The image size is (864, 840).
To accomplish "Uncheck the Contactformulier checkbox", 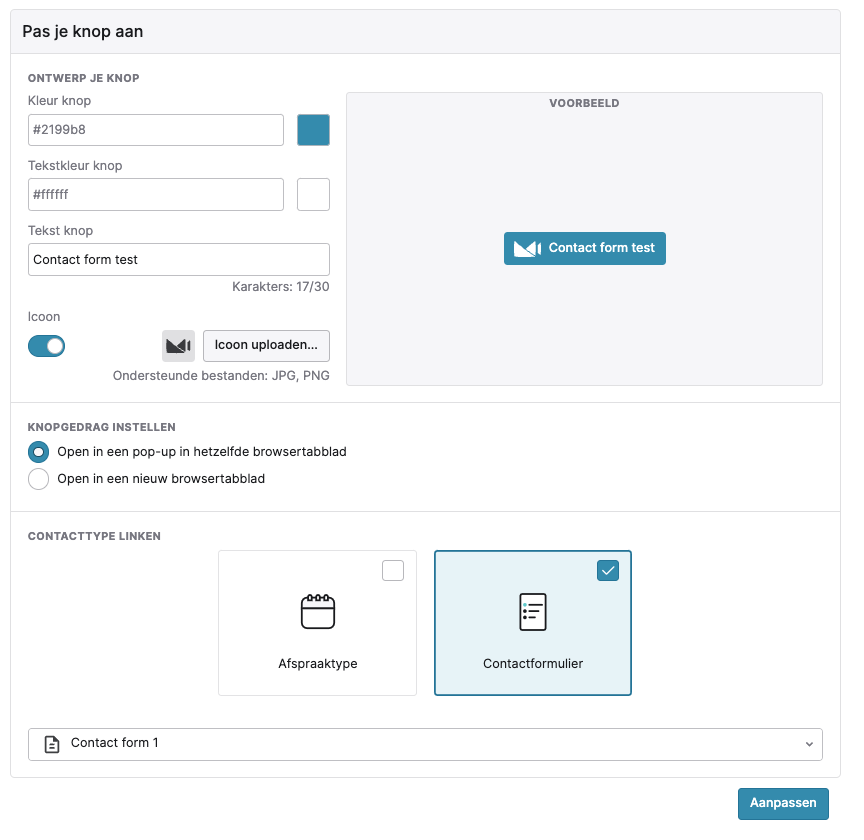I will click(x=608, y=570).
